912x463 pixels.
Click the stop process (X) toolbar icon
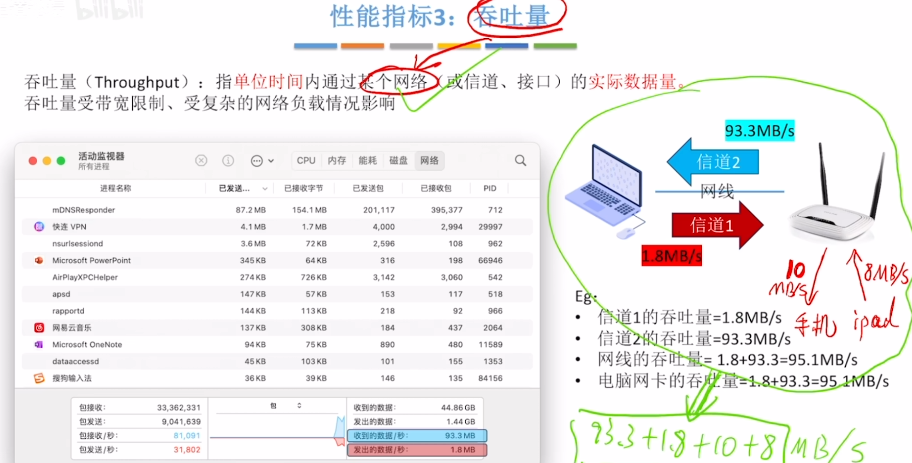tap(201, 160)
